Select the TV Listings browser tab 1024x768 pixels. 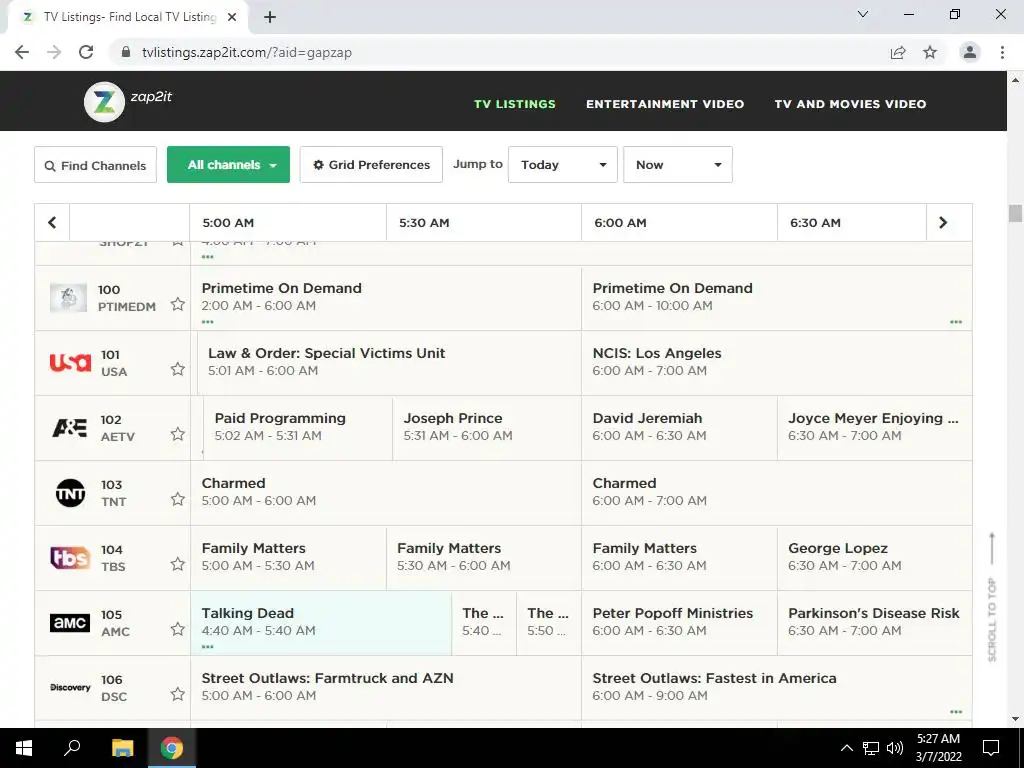127,17
